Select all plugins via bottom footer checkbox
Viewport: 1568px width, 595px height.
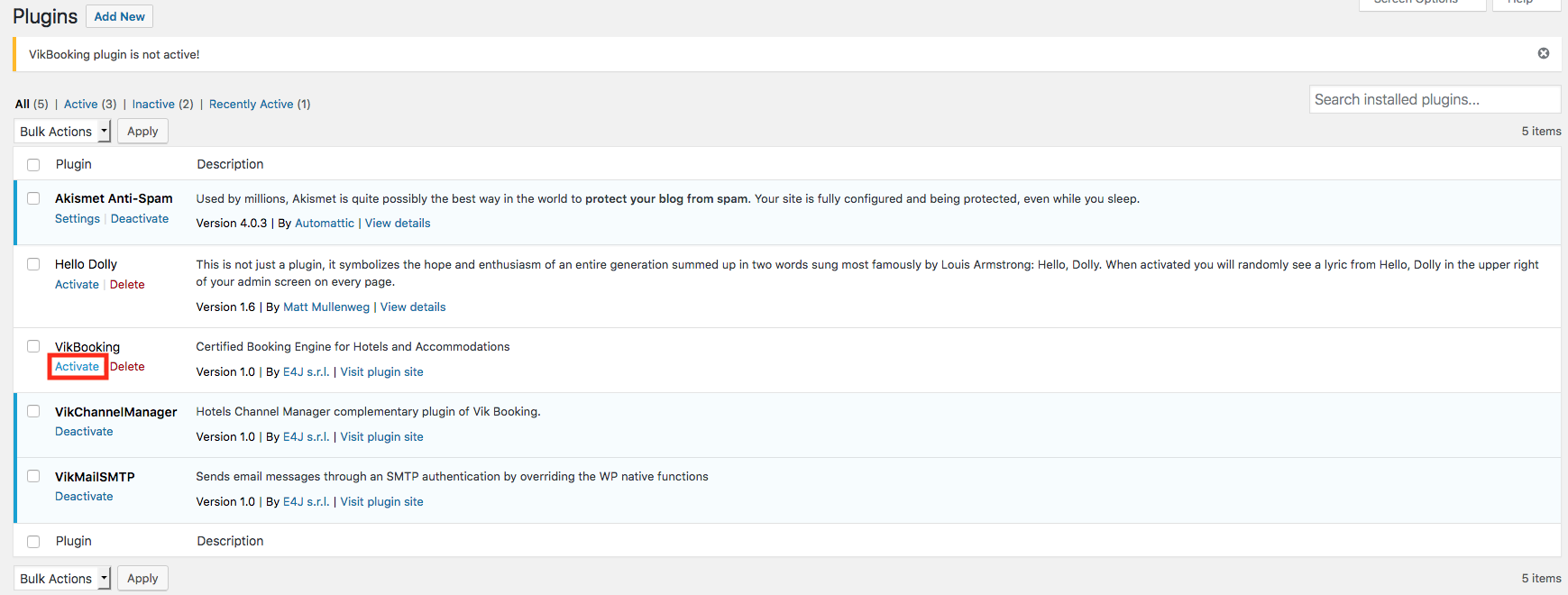(x=33, y=542)
